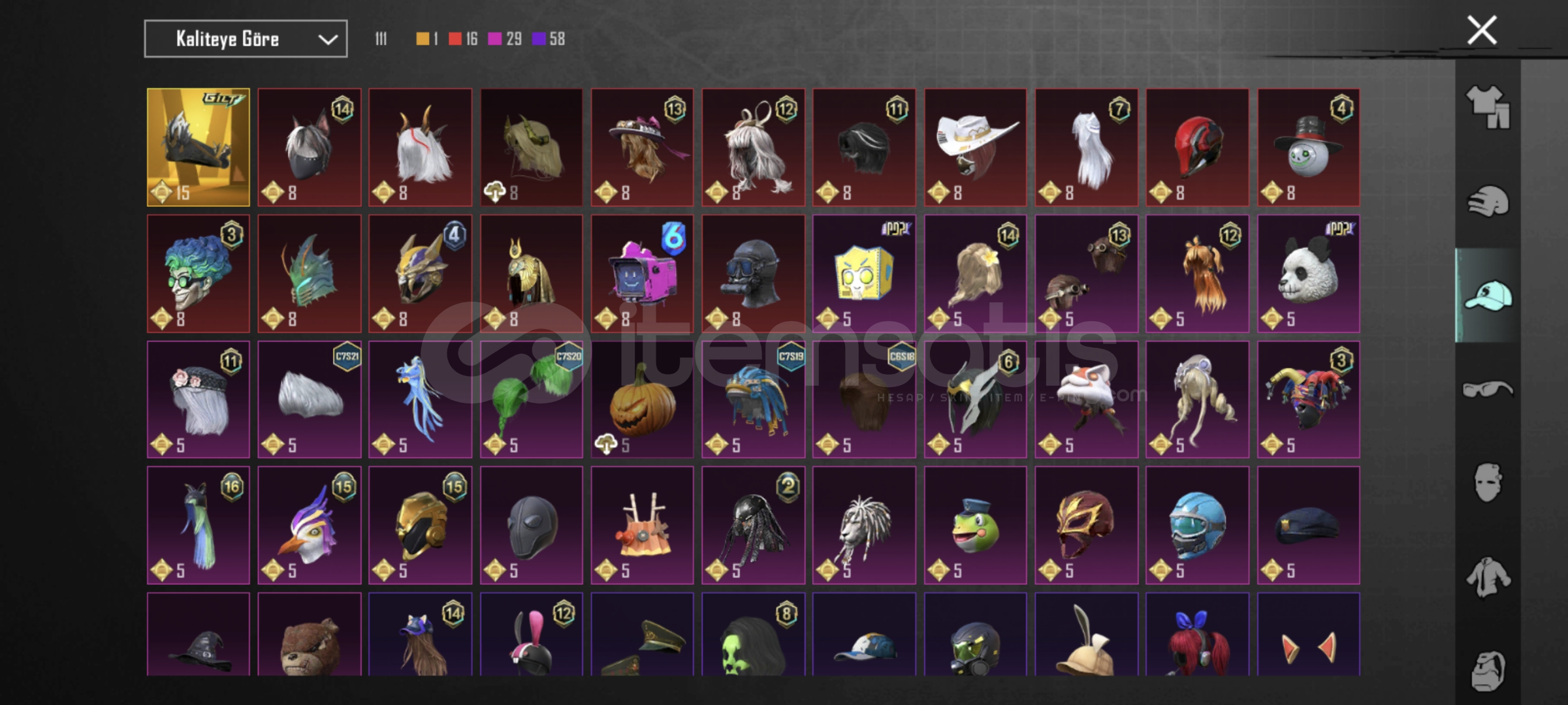1568x705 pixels.
Task: Select the golden GILT helmet item
Action: (x=199, y=148)
